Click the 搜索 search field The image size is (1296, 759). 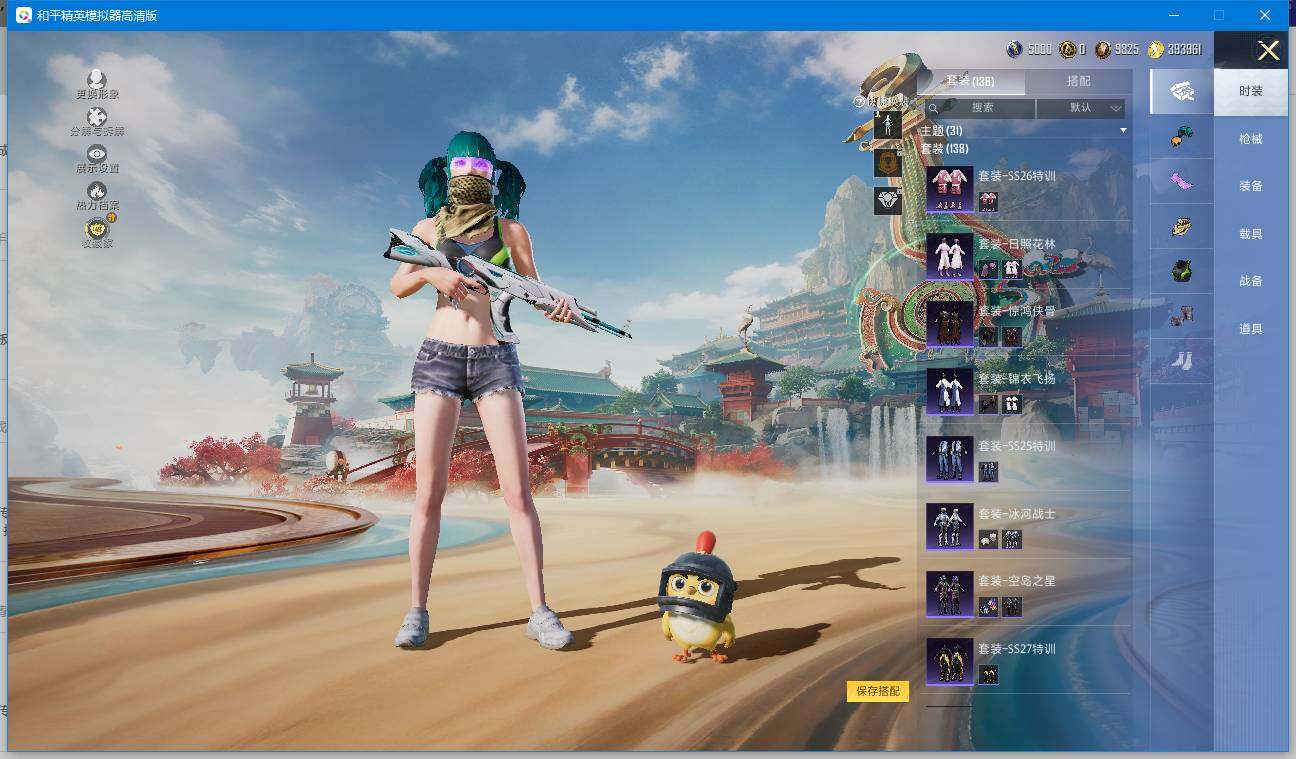pyautogui.click(x=980, y=108)
